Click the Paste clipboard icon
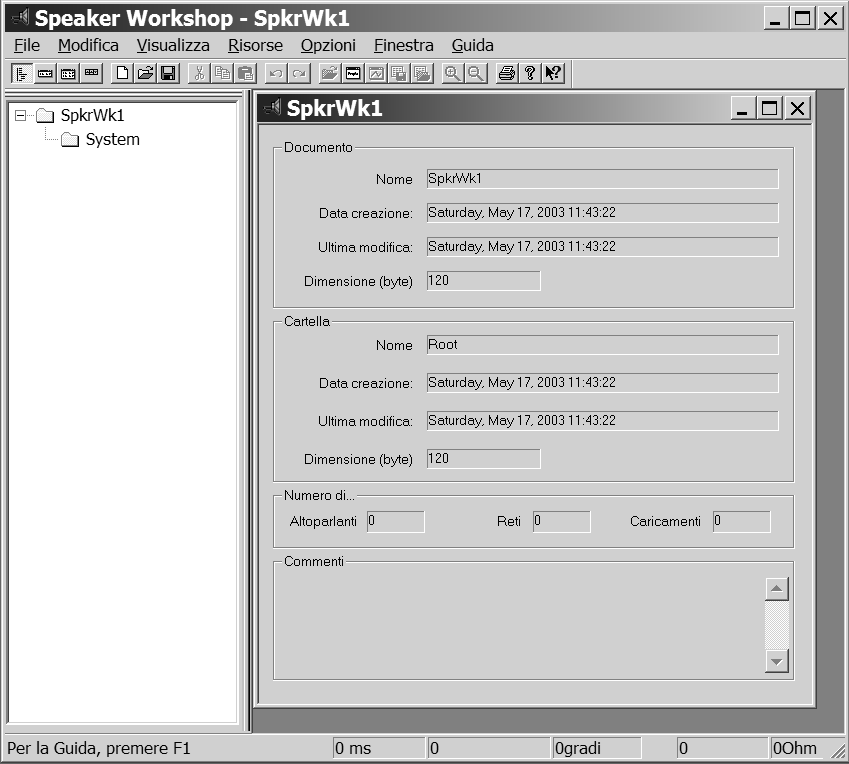 246,73
